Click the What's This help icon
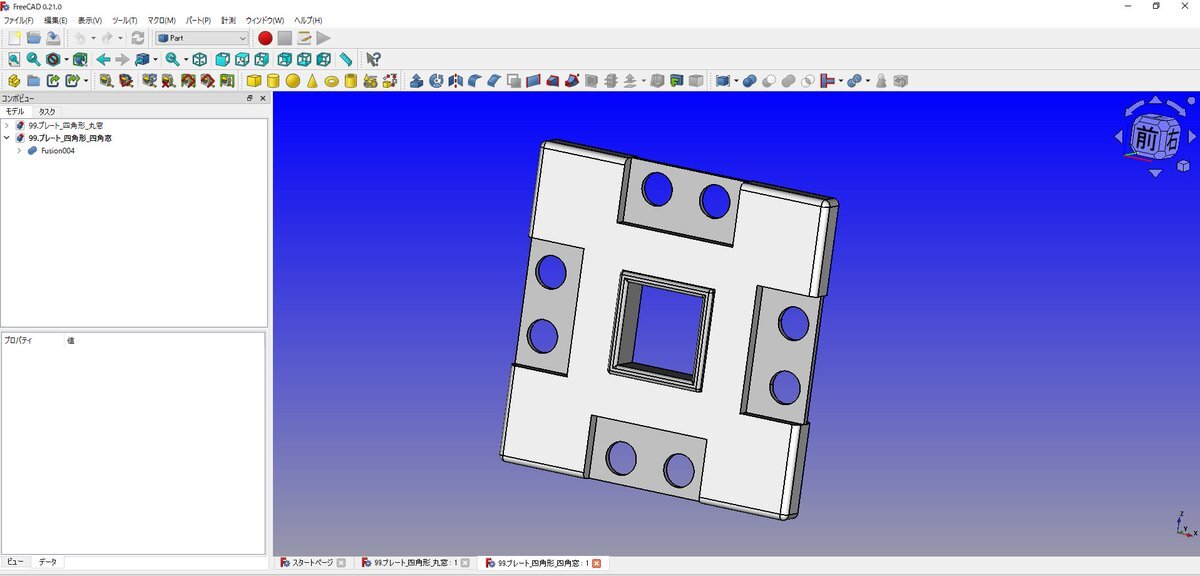 click(373, 60)
